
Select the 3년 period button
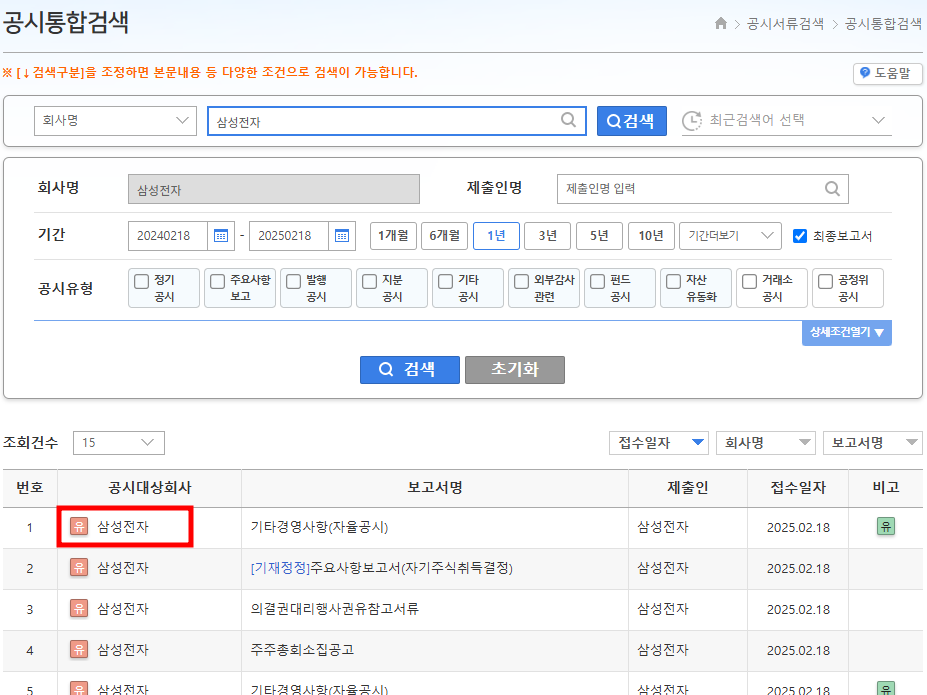point(547,236)
